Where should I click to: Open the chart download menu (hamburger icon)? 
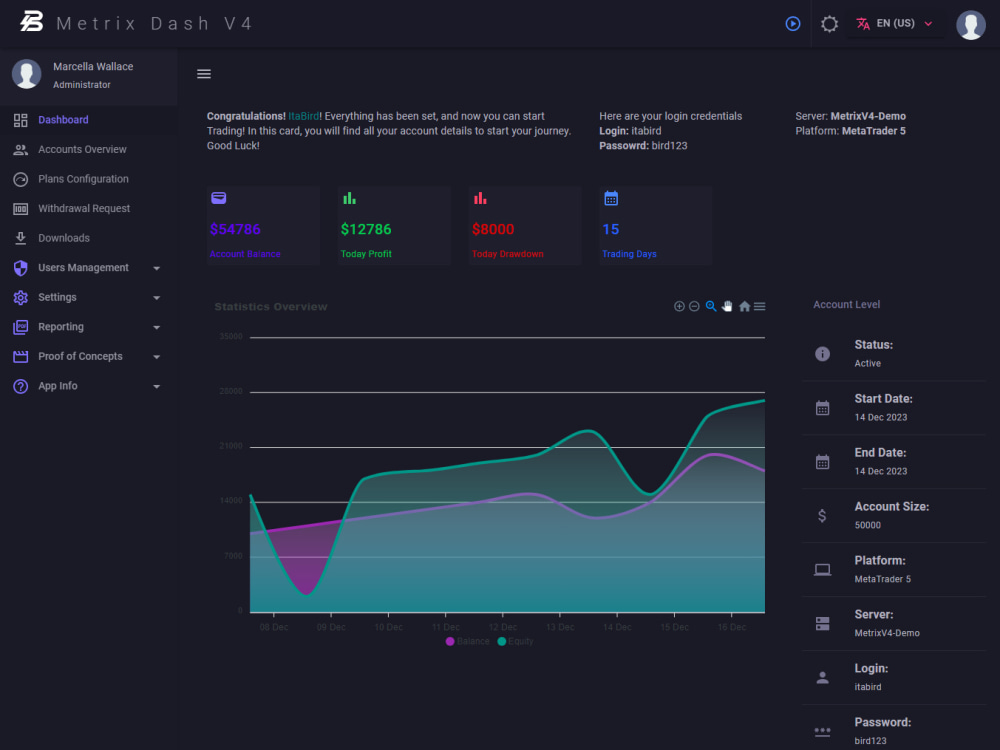pos(758,306)
